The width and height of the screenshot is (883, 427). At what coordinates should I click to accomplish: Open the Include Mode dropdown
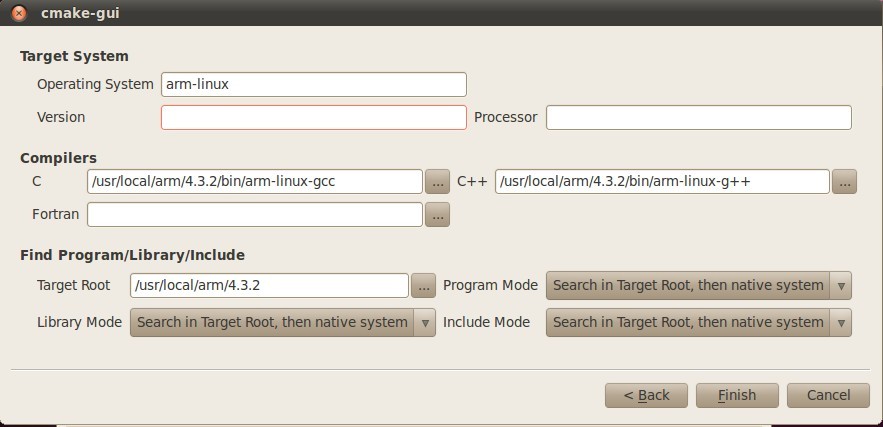click(x=699, y=322)
